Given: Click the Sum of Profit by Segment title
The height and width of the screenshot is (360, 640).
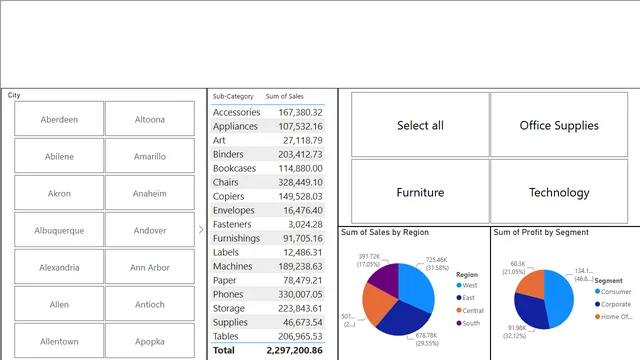Looking at the screenshot, I should point(541,232).
